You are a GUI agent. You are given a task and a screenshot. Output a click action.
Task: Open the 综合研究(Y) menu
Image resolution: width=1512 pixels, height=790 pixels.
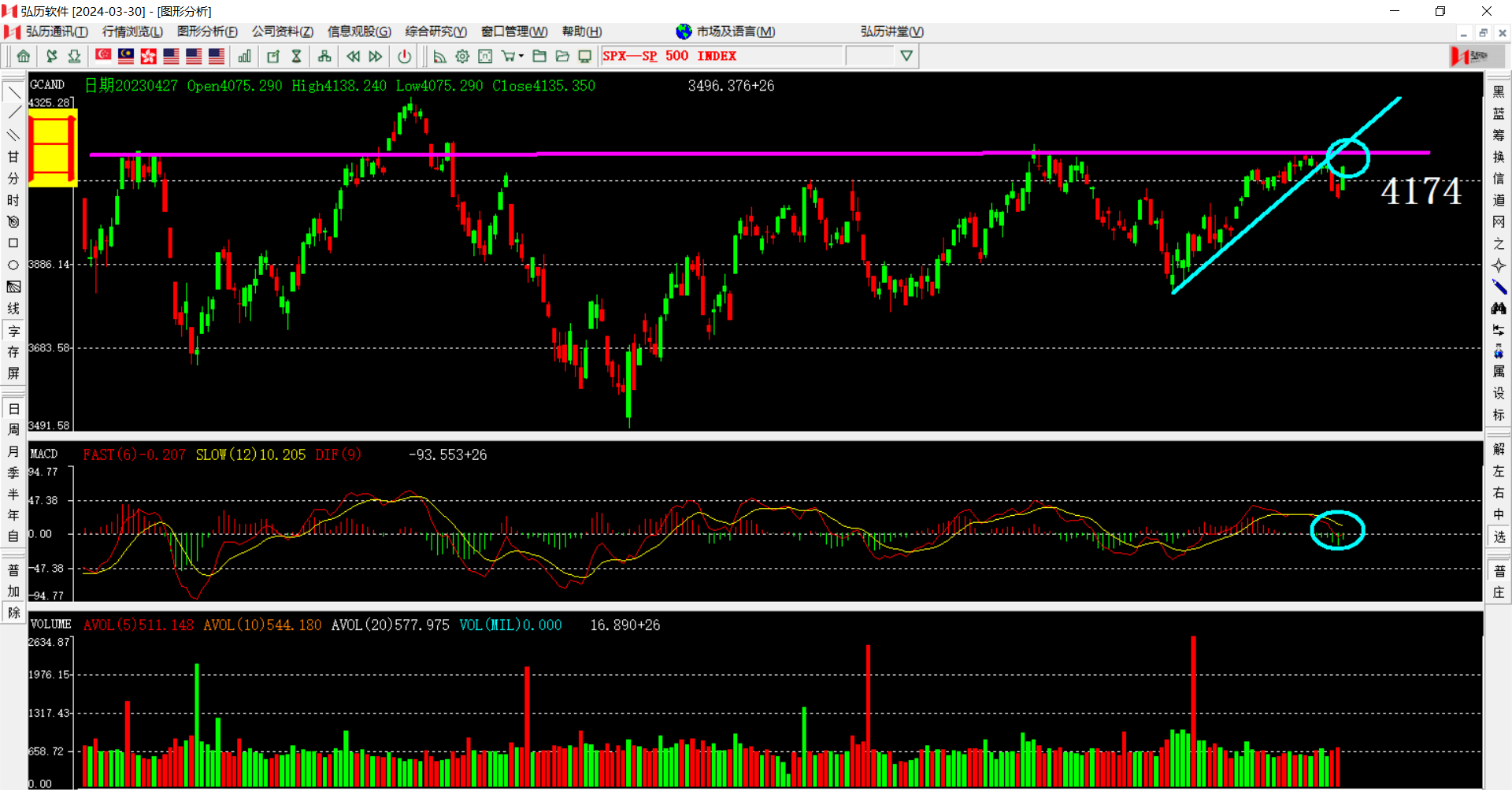tap(435, 32)
